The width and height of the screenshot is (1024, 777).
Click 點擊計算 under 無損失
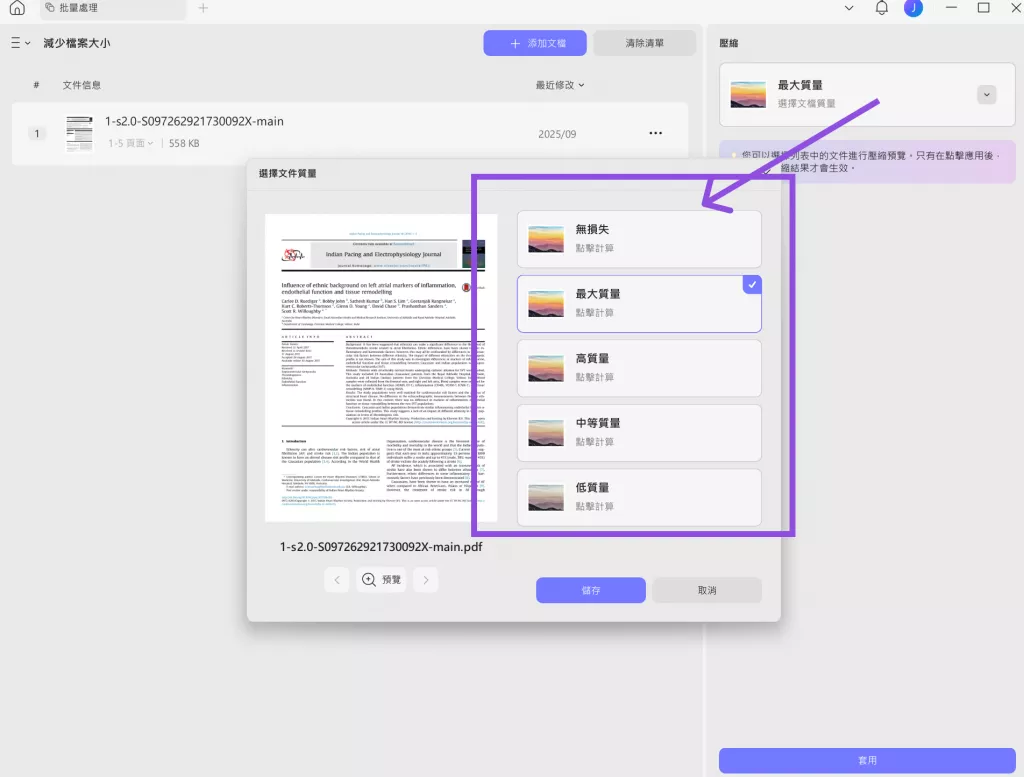tap(594, 248)
